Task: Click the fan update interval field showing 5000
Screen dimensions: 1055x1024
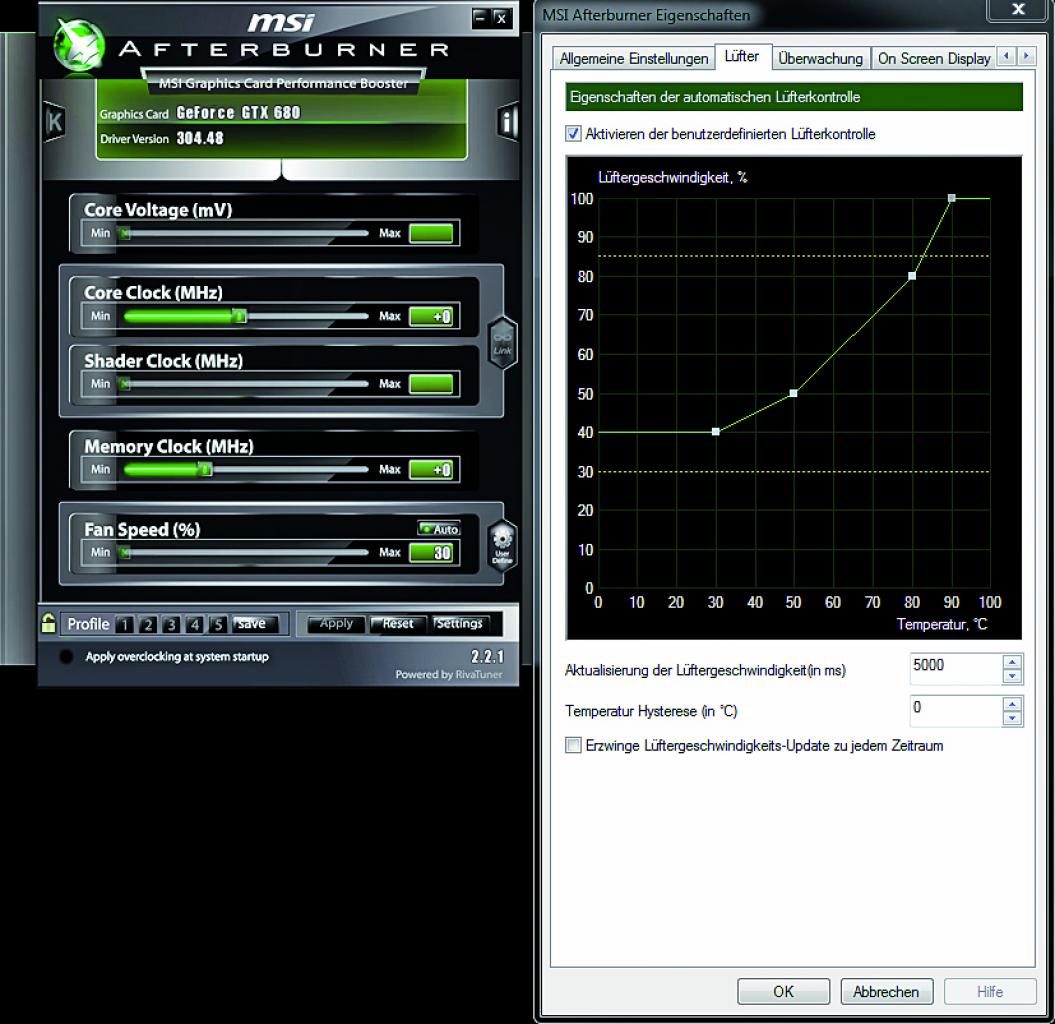Action: (955, 668)
